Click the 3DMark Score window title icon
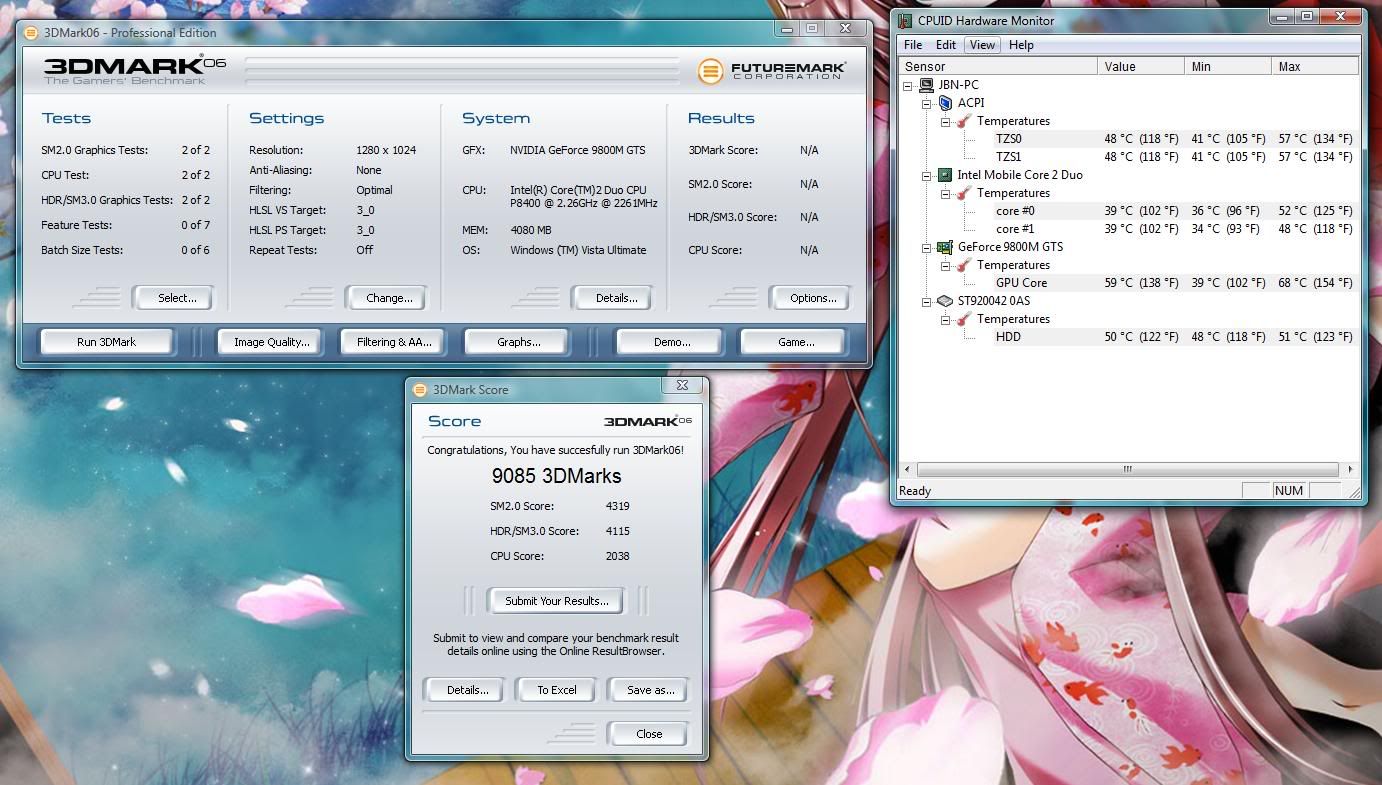This screenshot has height=785, width=1382. tap(420, 389)
